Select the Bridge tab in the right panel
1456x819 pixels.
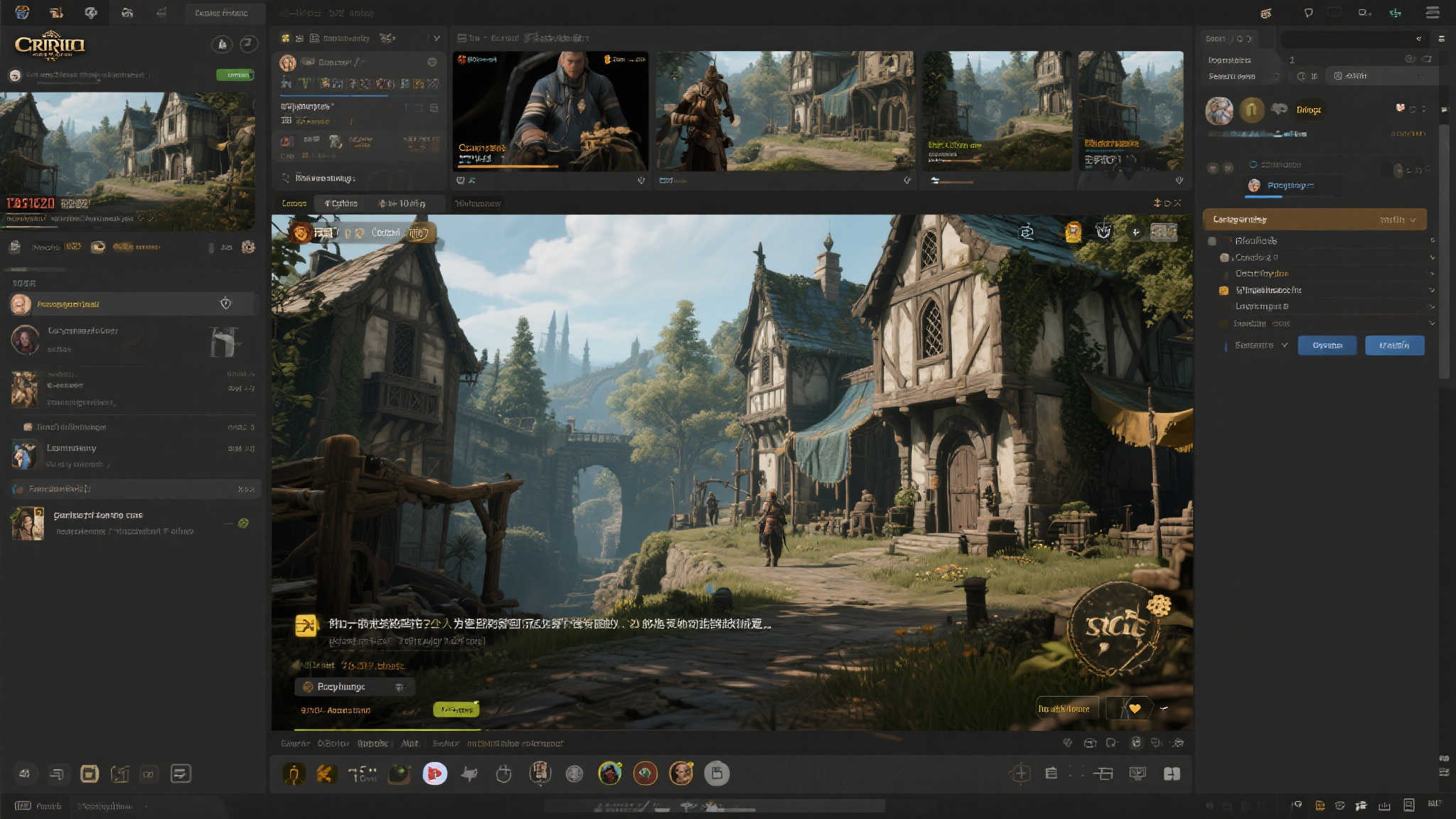click(x=1308, y=109)
